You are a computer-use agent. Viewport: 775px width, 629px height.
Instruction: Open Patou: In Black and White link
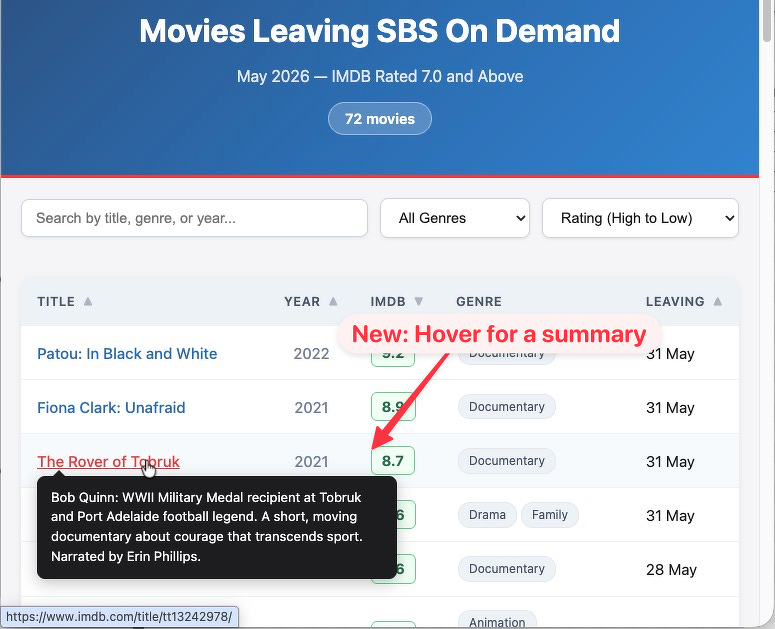coord(127,354)
